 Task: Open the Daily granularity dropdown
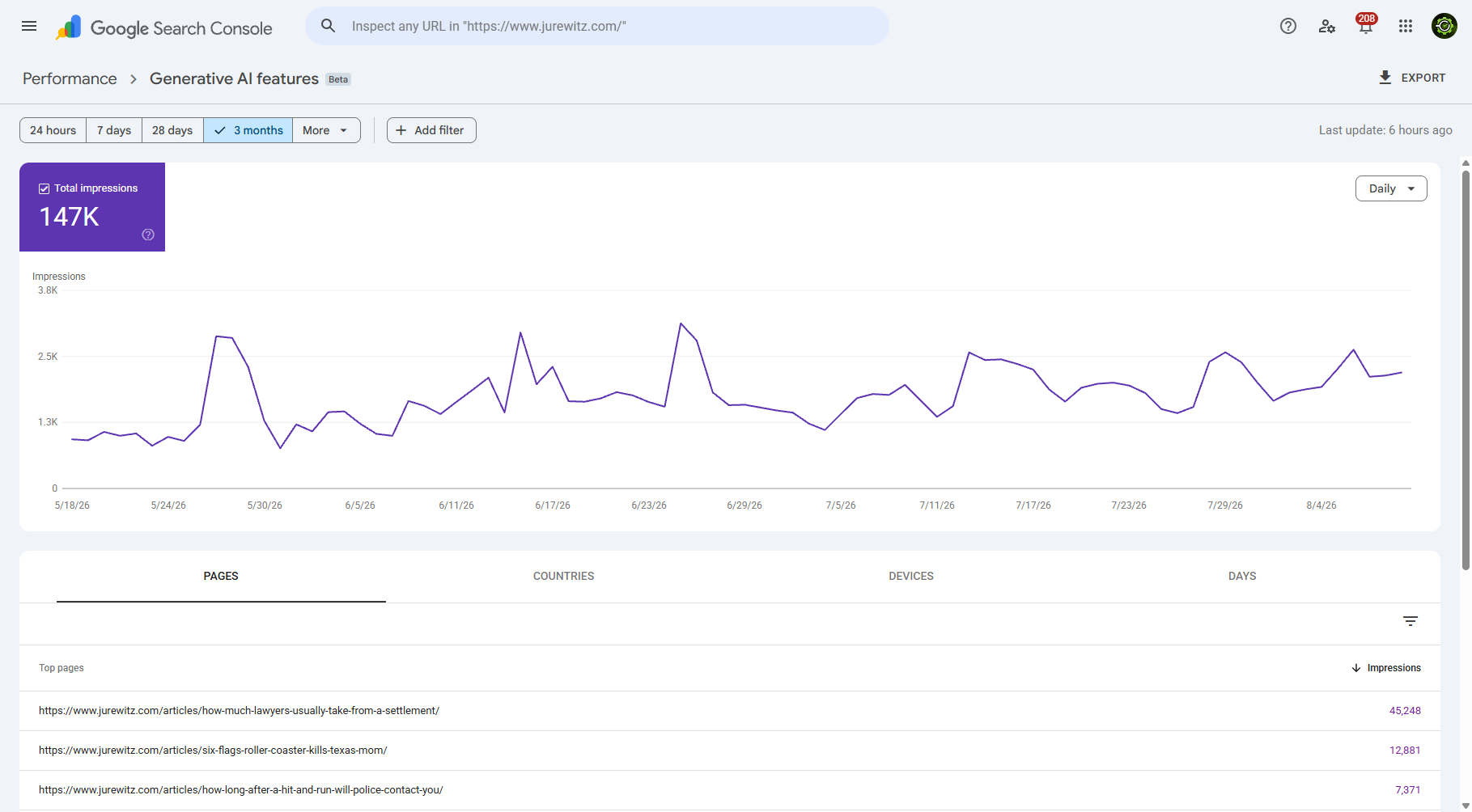pyautogui.click(x=1391, y=188)
